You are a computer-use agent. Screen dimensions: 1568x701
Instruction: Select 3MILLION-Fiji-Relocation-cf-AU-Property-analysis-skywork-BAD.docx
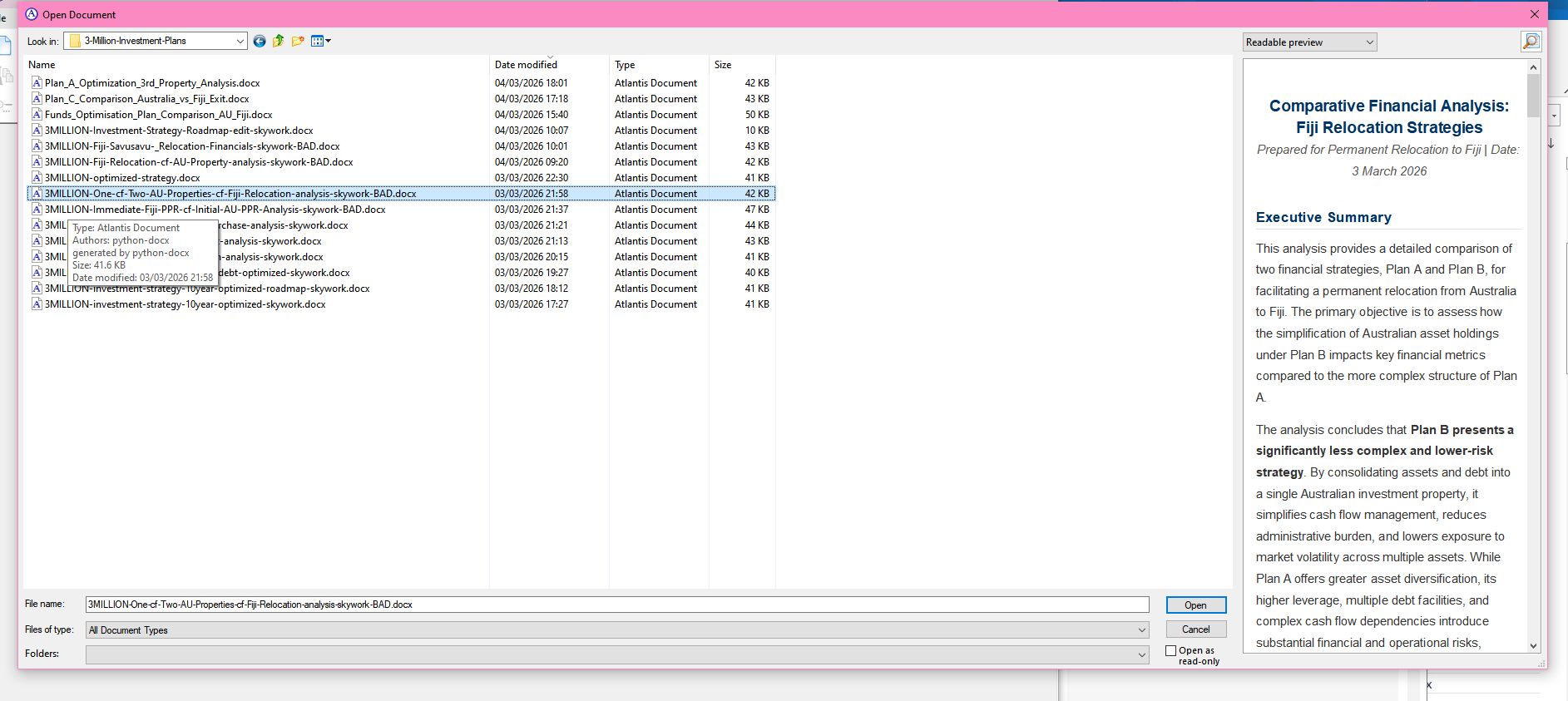[x=199, y=162]
